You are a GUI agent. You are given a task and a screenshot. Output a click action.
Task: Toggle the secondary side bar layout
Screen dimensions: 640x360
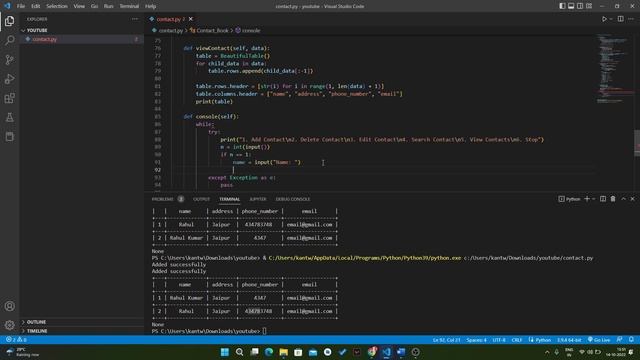tap(580, 6)
